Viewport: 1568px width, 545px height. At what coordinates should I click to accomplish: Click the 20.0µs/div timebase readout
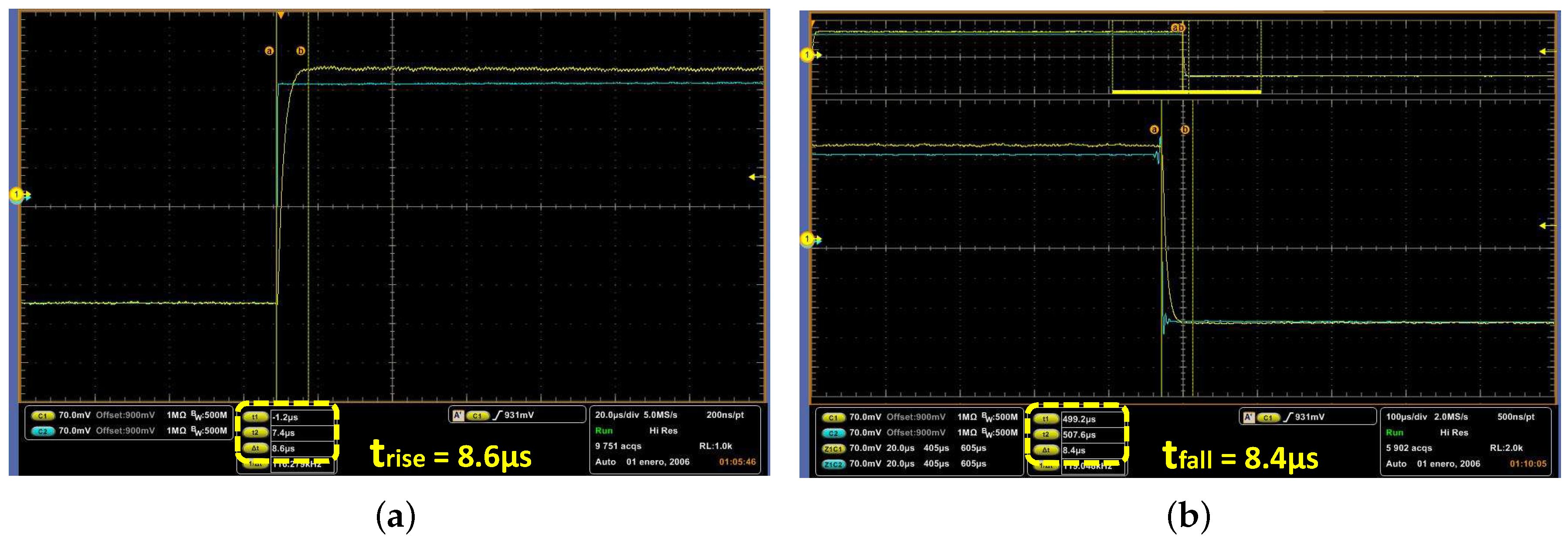616,415
